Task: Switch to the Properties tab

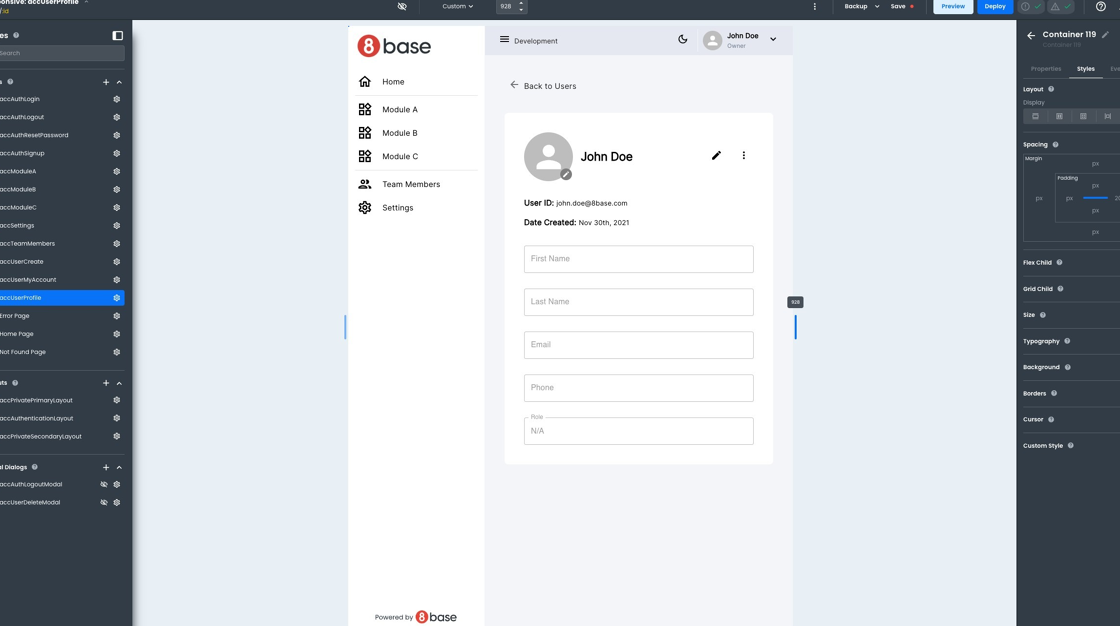Action: coord(1046,69)
